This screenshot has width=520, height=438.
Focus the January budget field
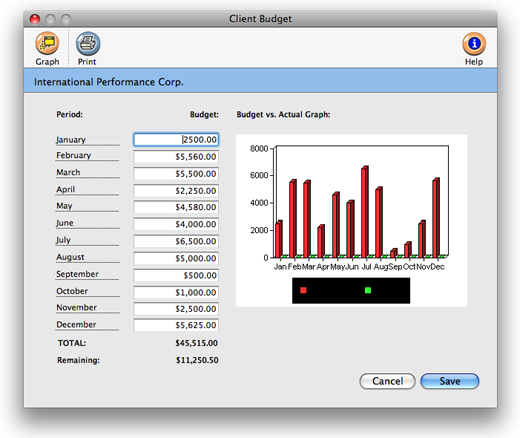click(176, 139)
